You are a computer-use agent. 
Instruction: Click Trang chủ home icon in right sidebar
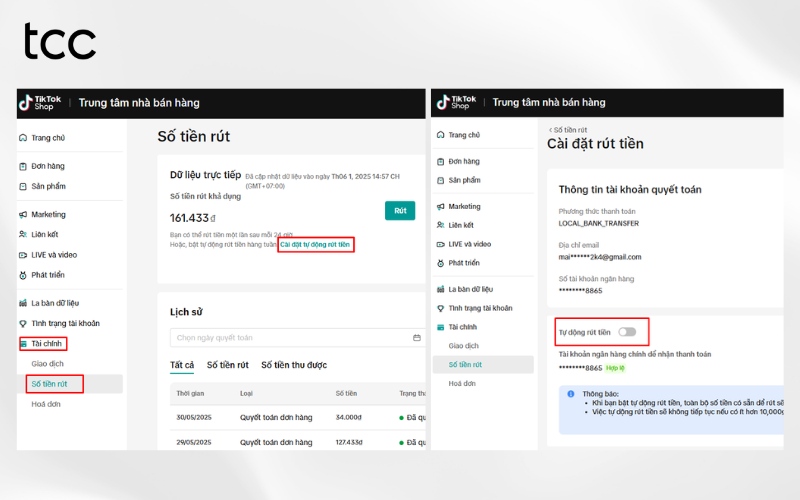pyautogui.click(x=441, y=135)
